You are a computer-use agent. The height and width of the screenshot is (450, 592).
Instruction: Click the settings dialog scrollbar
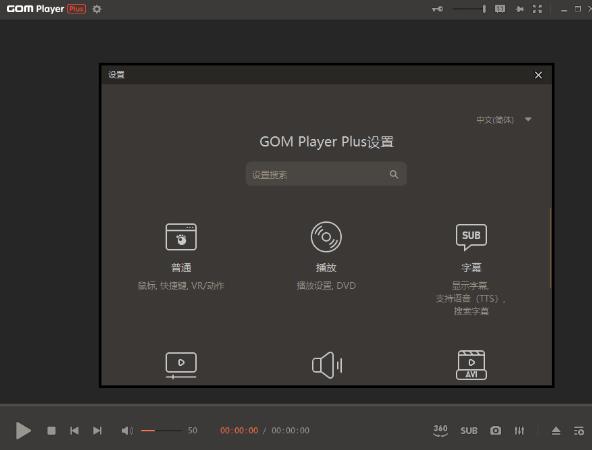point(550,248)
